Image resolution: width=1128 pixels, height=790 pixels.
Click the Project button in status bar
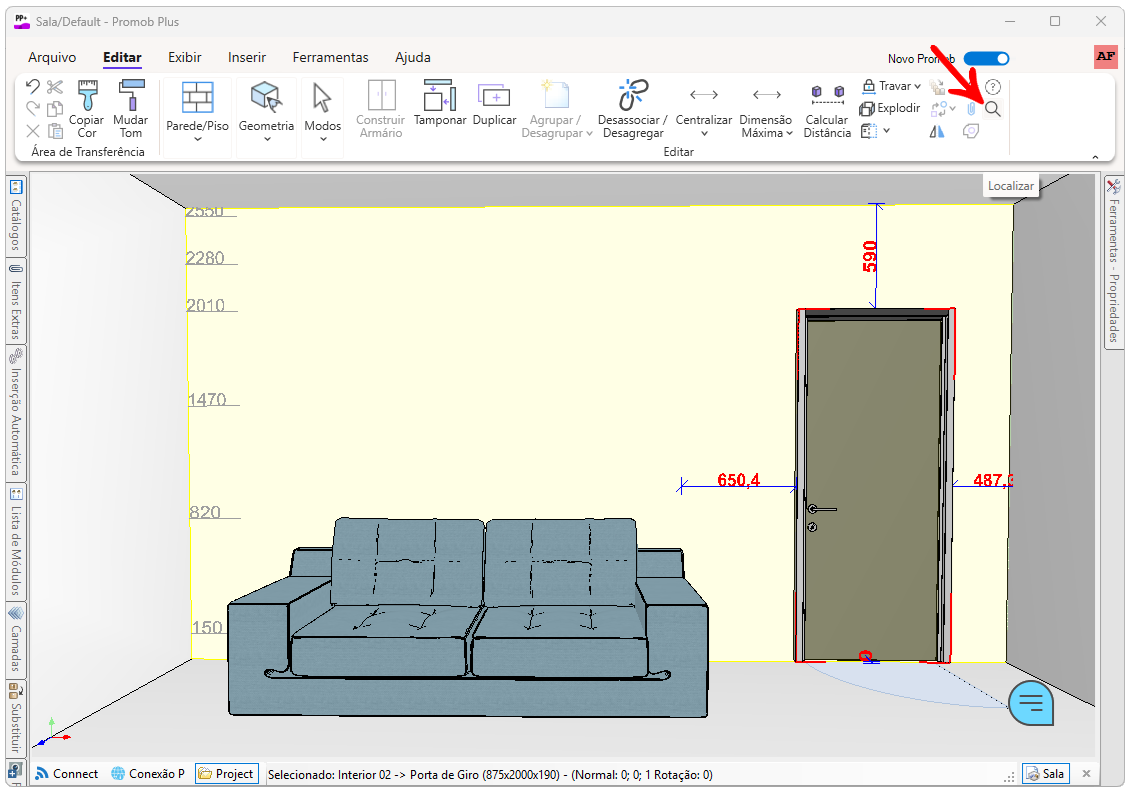click(x=227, y=774)
